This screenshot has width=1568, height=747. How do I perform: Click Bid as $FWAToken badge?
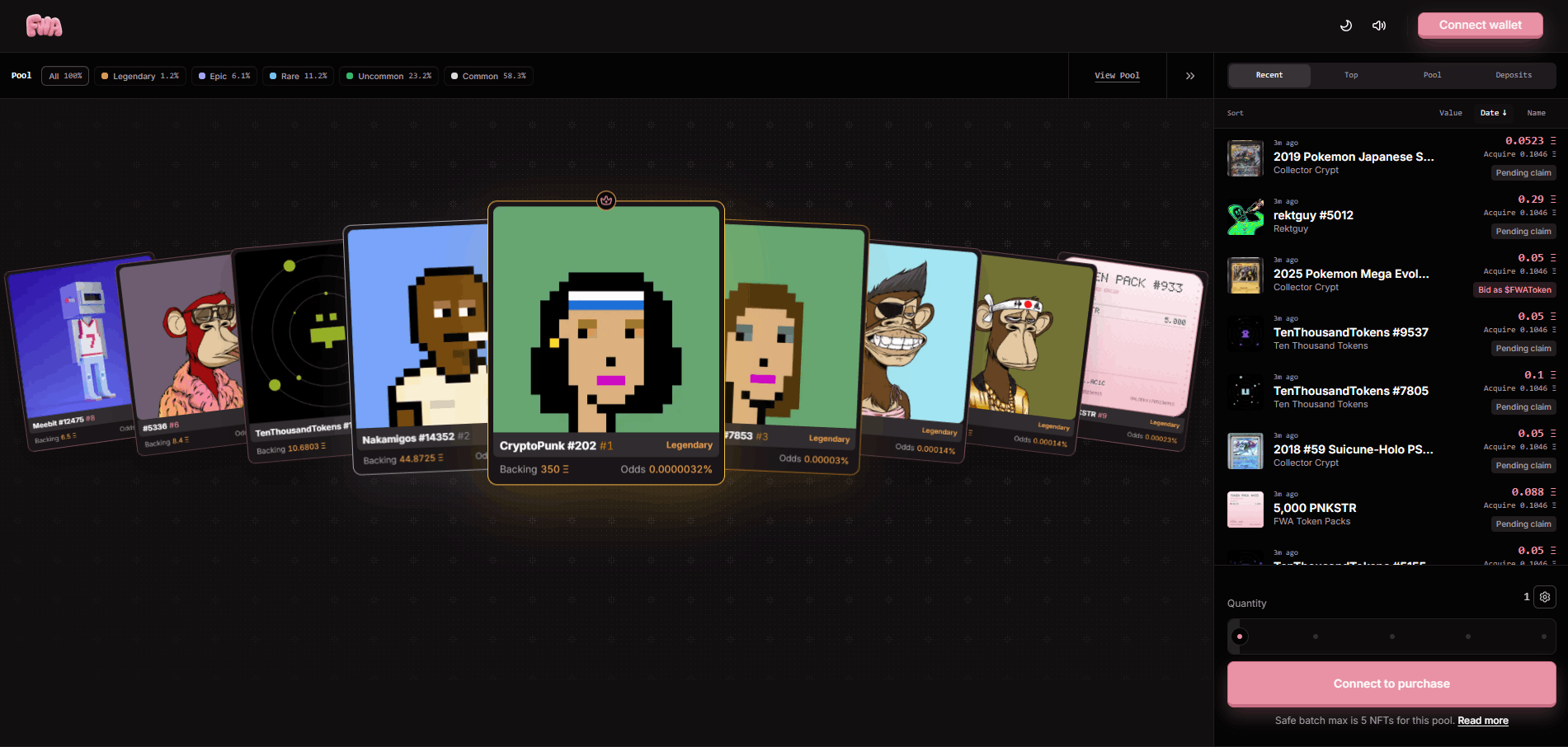click(x=1514, y=290)
